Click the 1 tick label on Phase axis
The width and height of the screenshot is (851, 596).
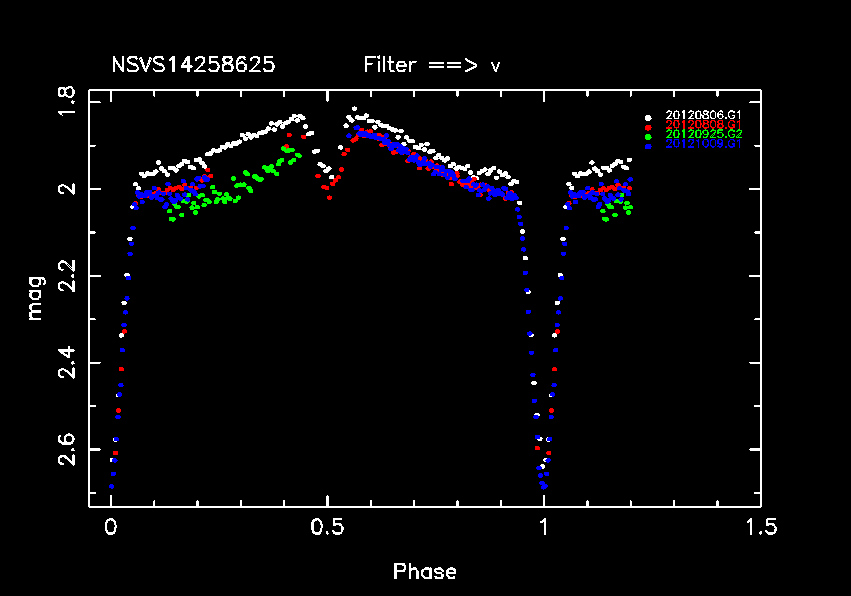pos(544,527)
